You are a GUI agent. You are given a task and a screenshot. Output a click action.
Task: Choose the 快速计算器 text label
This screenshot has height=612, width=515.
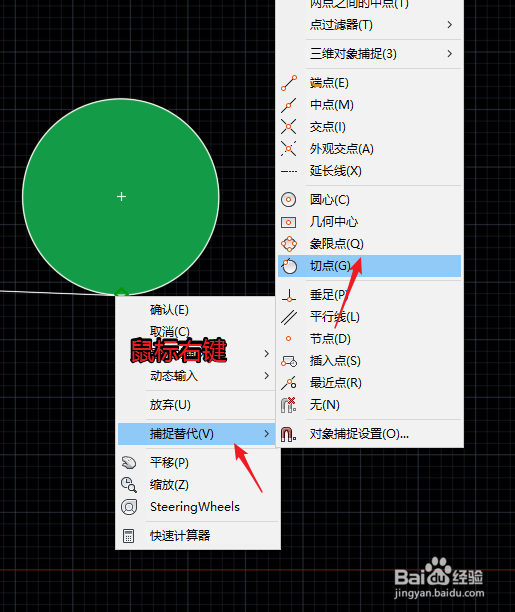pyautogui.click(x=180, y=536)
